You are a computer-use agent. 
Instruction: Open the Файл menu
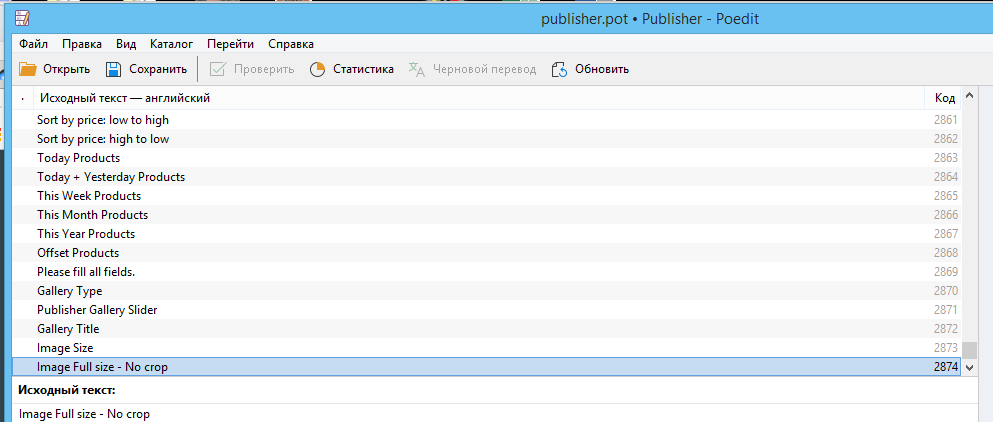point(34,44)
